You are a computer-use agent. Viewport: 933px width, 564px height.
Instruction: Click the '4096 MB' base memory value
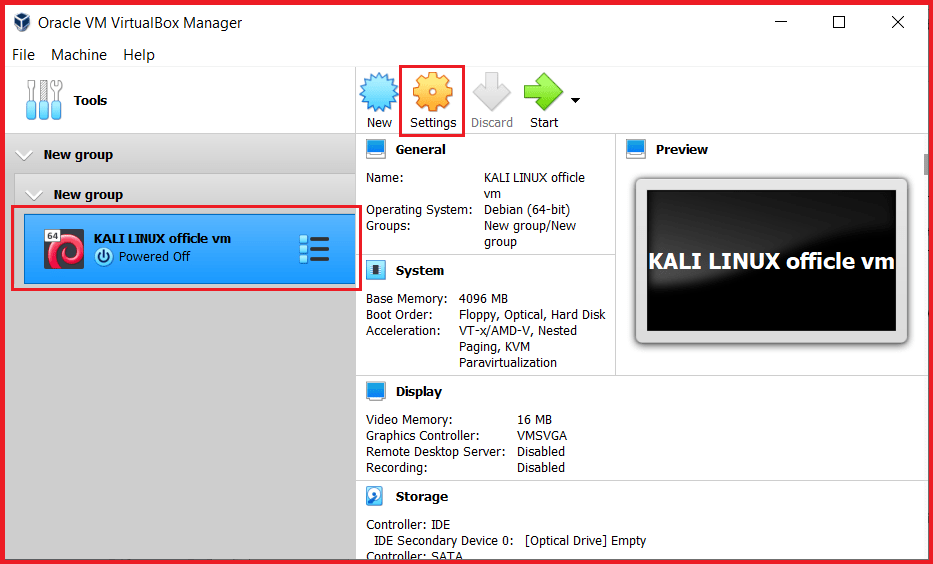click(x=483, y=299)
